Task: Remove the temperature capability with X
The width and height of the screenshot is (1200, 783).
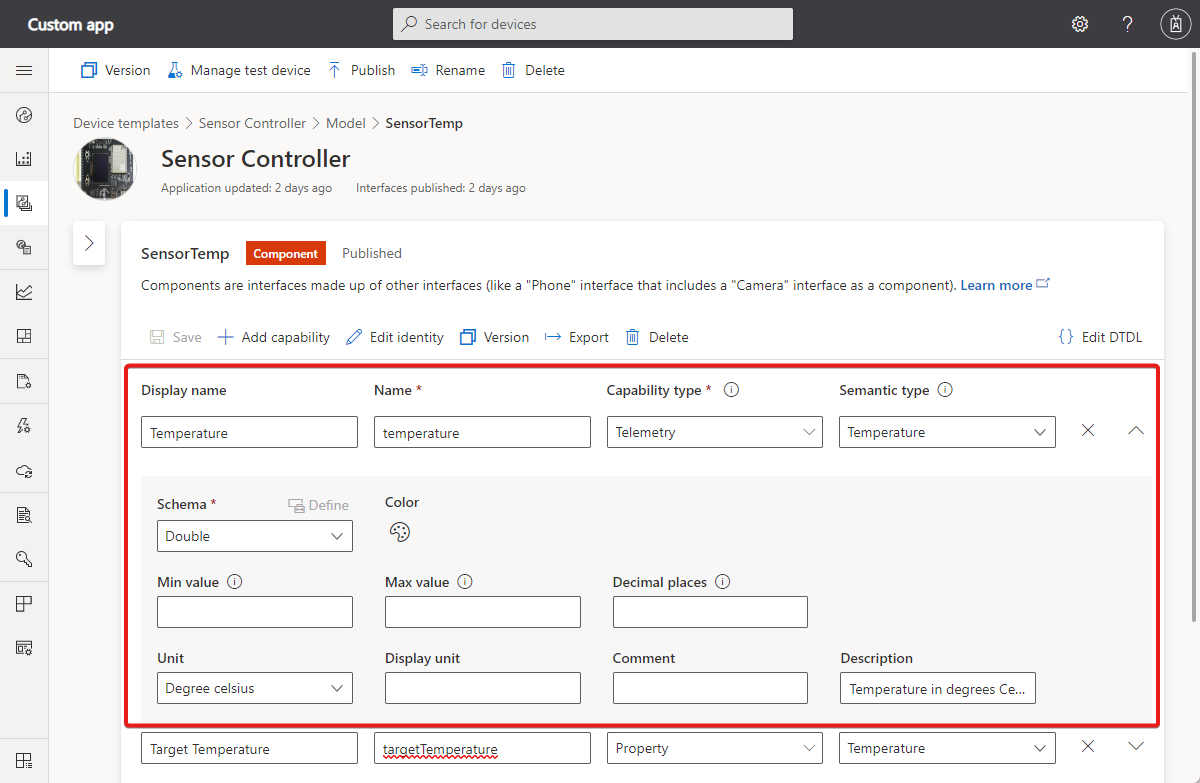Action: tap(1088, 430)
